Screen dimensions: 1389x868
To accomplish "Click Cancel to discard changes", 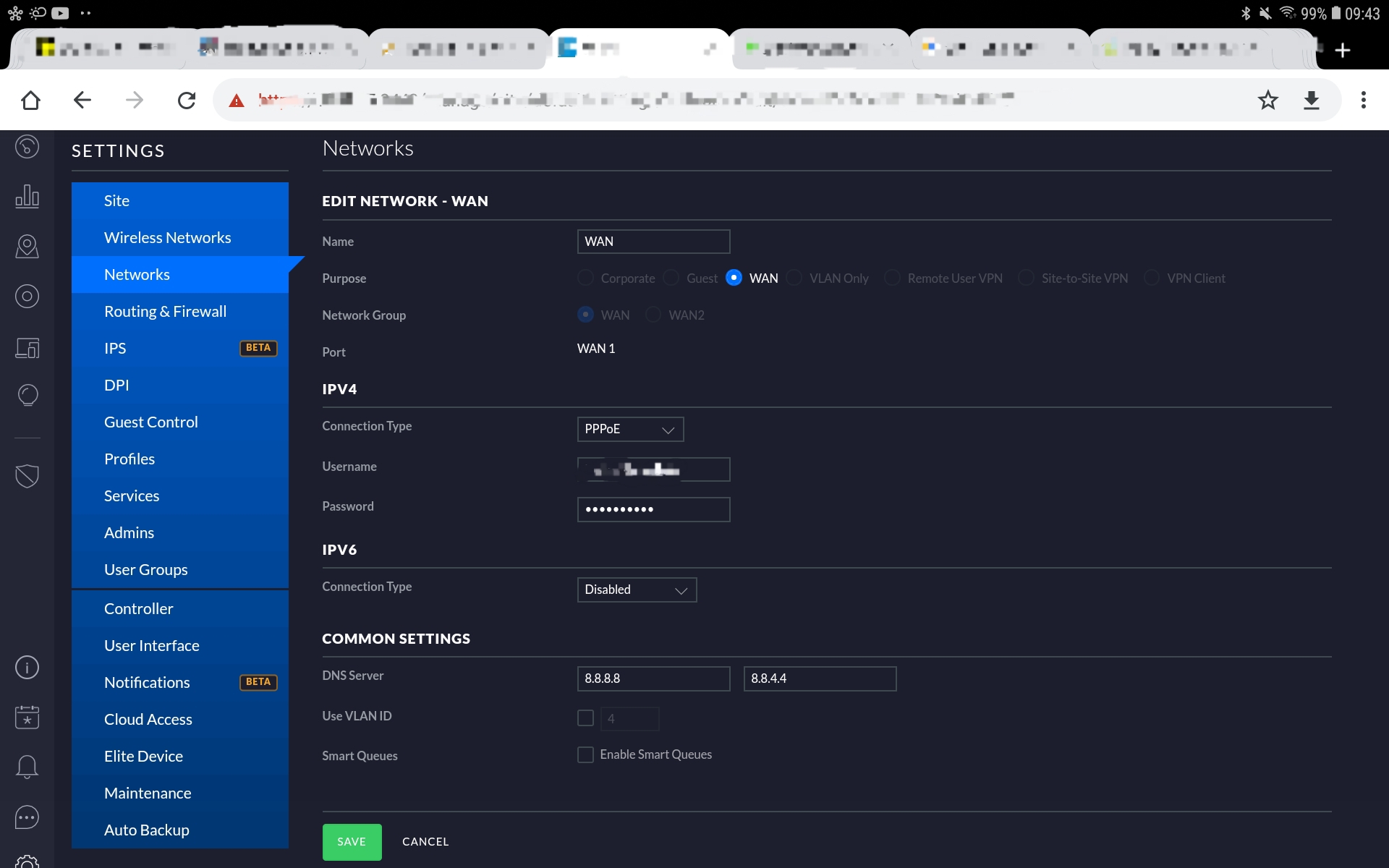I will pos(425,842).
